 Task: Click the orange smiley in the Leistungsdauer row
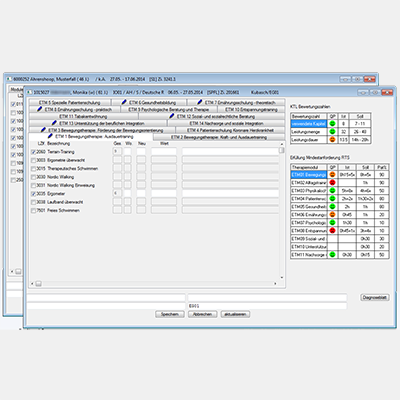click(x=332, y=140)
